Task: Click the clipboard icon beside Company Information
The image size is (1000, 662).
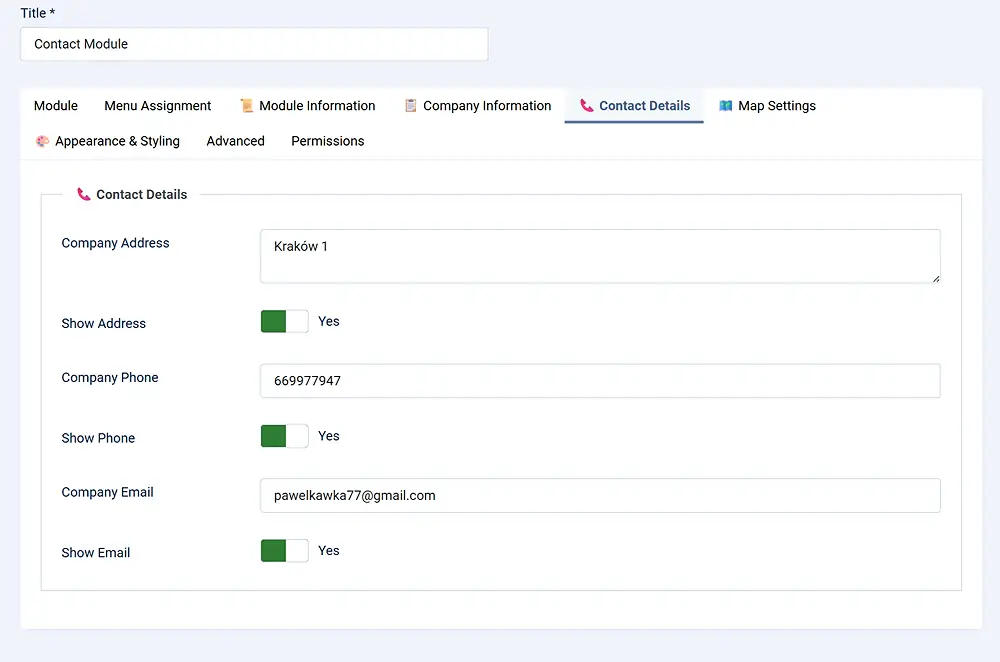Action: click(x=410, y=106)
